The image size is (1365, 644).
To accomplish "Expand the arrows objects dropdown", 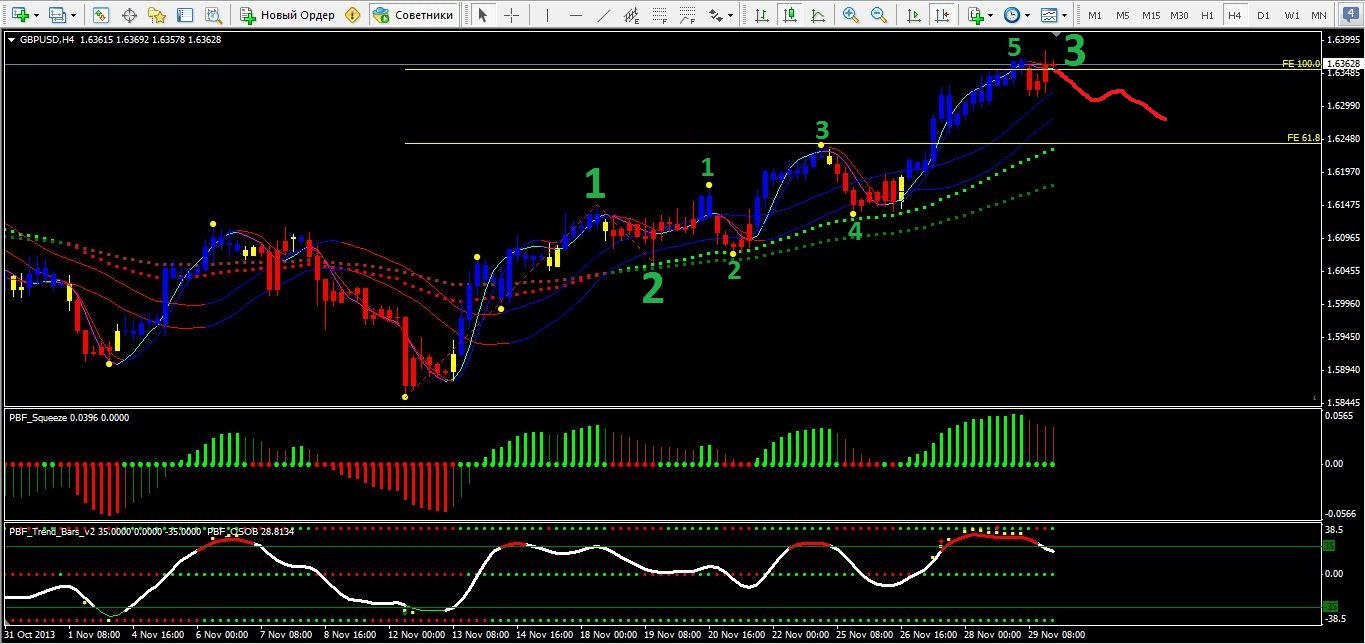I will (732, 15).
